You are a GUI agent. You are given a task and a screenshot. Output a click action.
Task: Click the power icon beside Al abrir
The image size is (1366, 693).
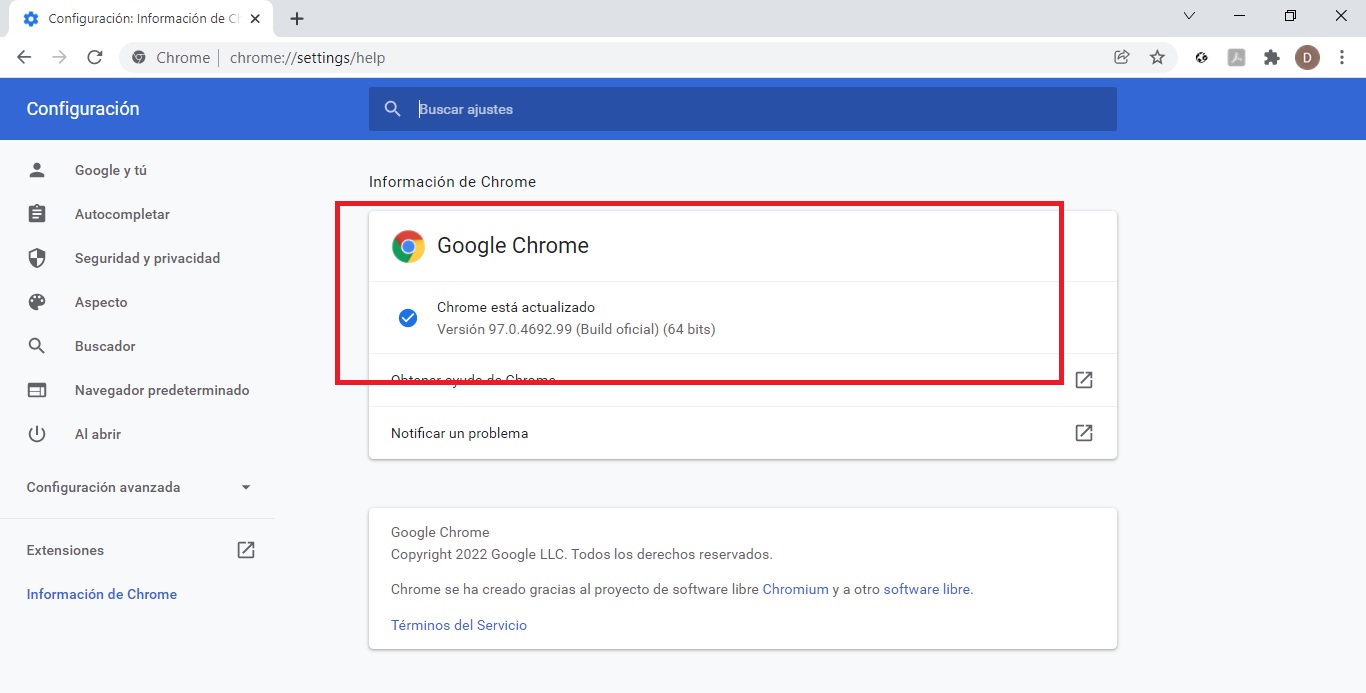[x=37, y=434]
